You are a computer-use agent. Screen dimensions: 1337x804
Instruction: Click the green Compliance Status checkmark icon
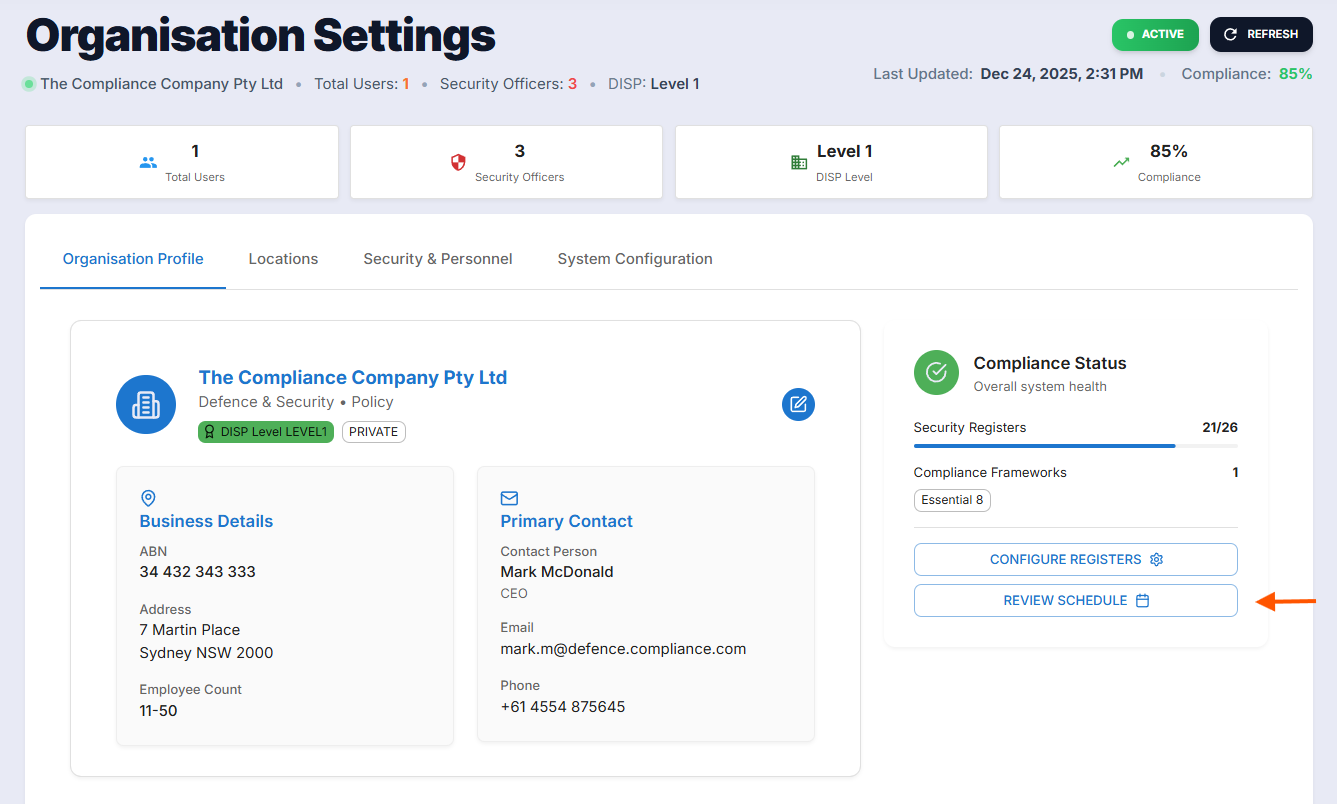[936, 372]
